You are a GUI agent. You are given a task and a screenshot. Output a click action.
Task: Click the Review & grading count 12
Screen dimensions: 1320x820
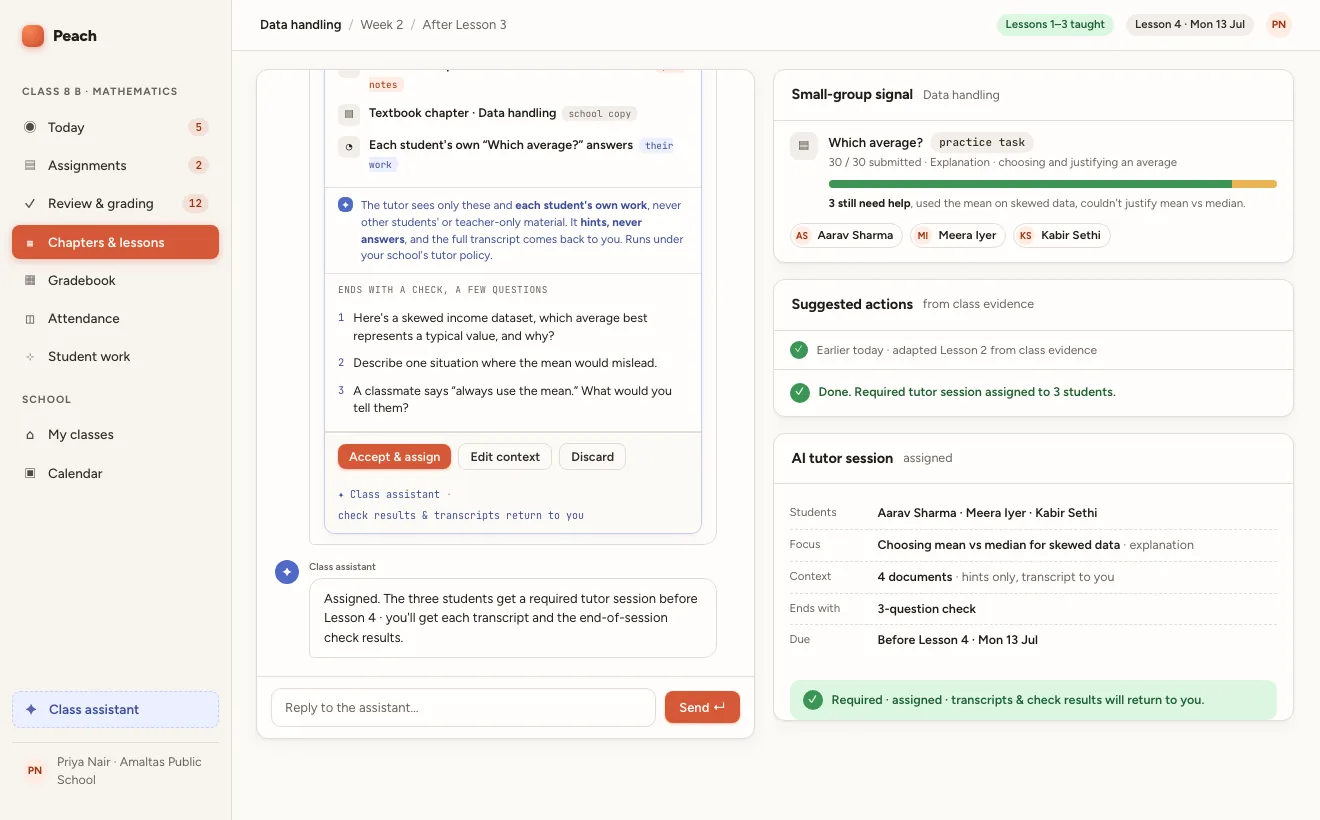pos(195,203)
